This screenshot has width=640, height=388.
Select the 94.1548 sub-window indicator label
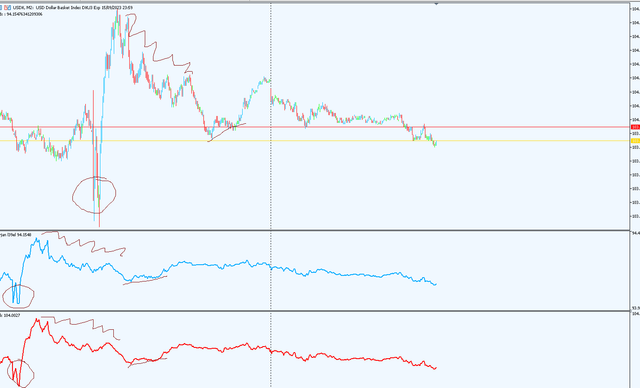16,235
